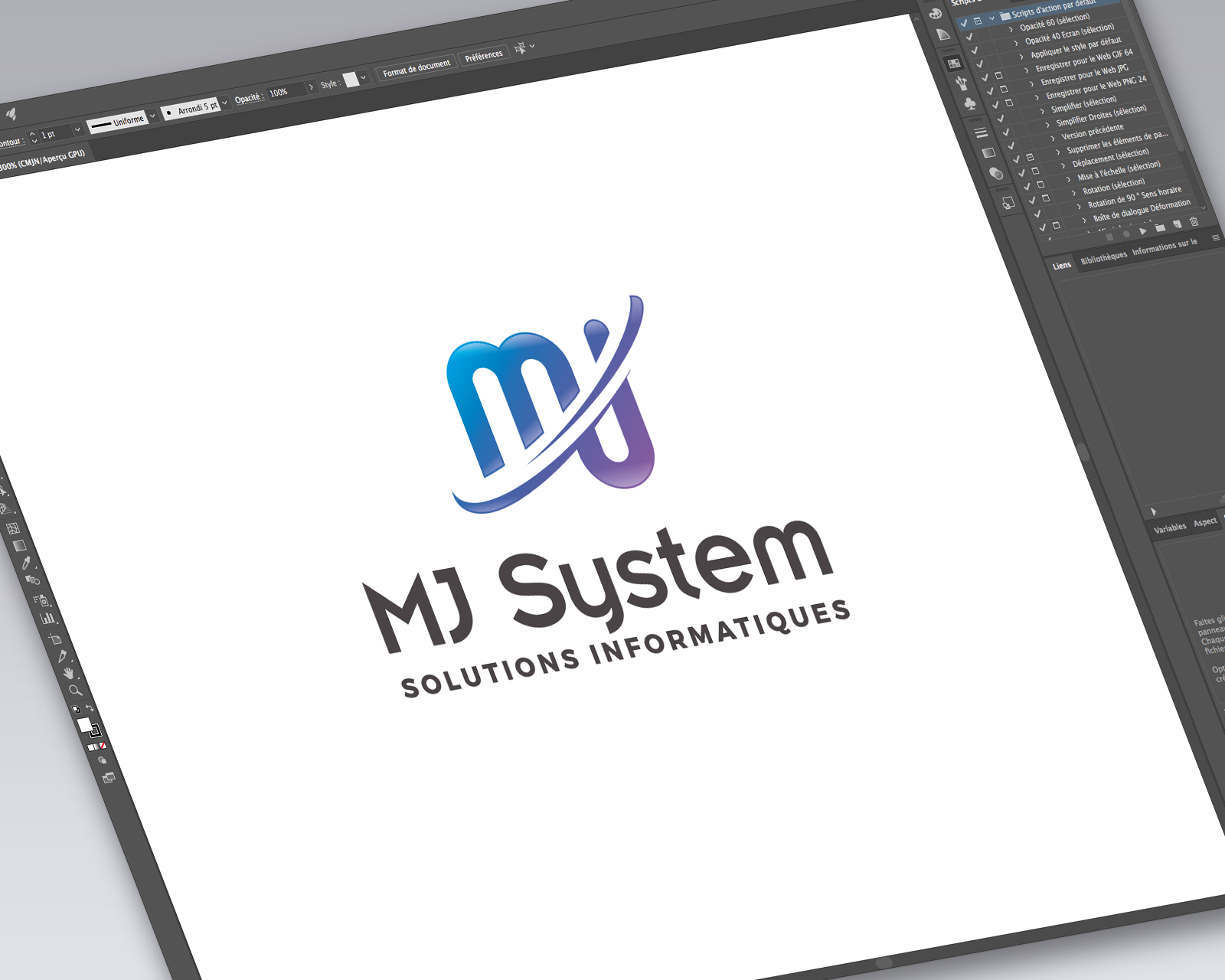Click the Begin recording circle button
The image size is (1225, 980).
1126,234
